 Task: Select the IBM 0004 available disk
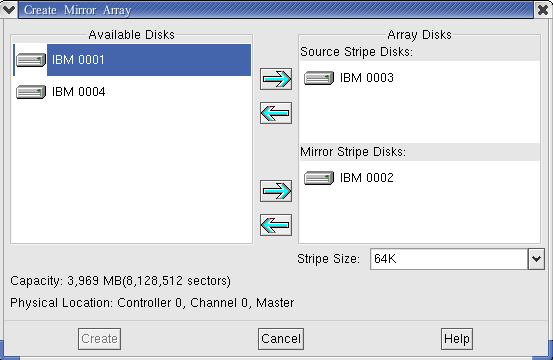[x=132, y=92]
